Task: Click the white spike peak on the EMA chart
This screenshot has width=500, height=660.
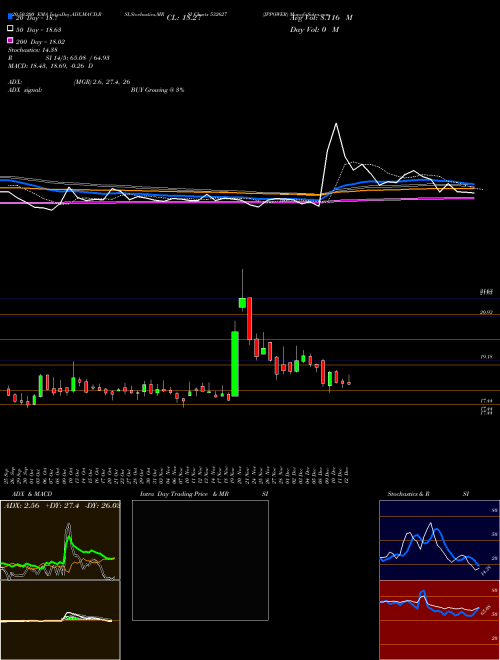Action: coord(336,124)
